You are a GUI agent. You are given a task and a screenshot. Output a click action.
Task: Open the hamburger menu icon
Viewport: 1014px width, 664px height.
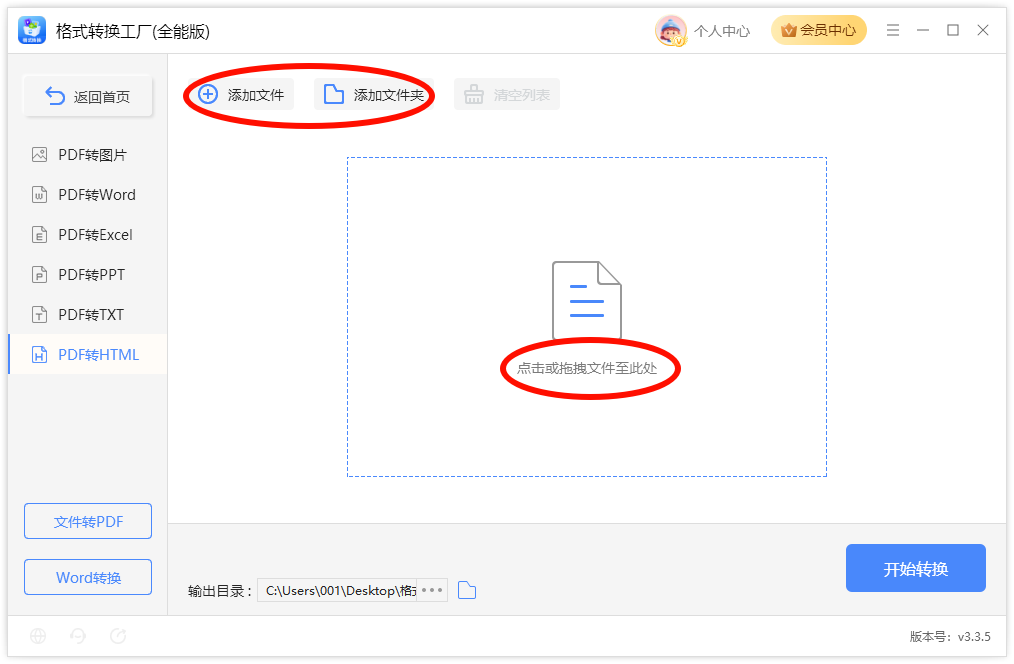click(892, 30)
